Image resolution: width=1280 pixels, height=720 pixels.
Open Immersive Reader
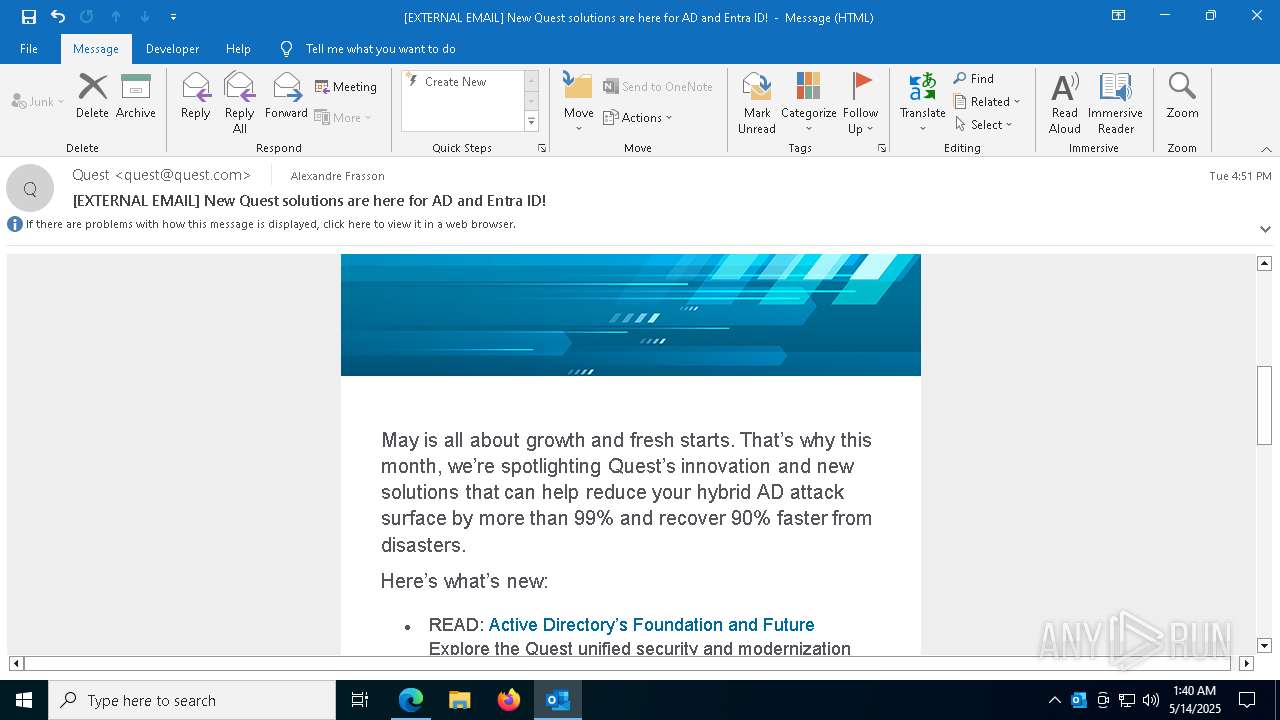click(1115, 103)
